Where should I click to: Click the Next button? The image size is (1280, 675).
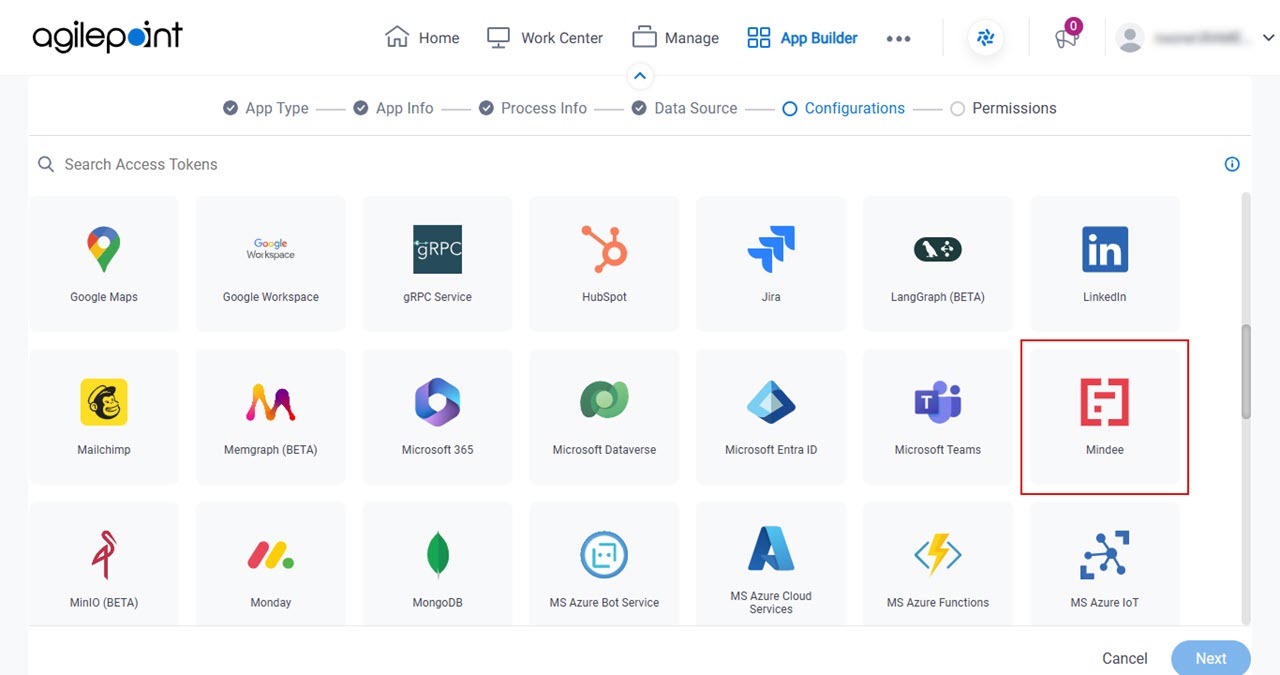[x=1211, y=658]
